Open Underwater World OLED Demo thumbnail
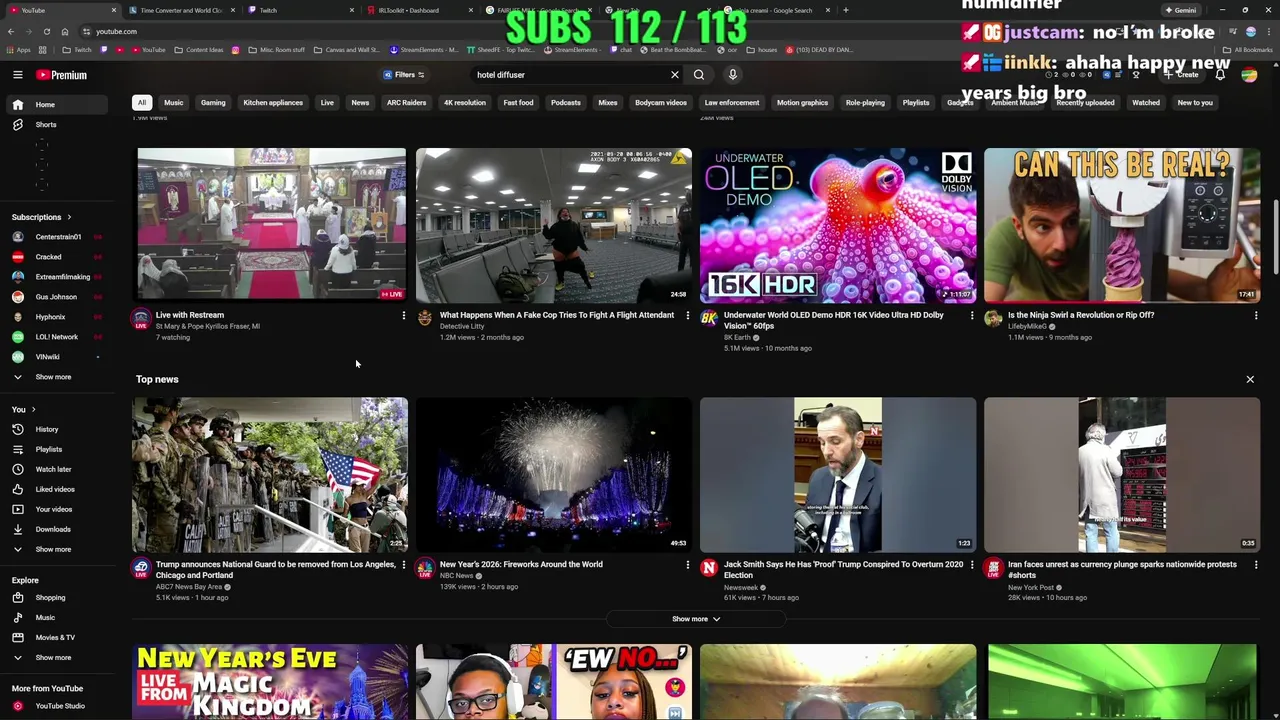Viewport: 1280px width, 720px height. pyautogui.click(x=838, y=225)
